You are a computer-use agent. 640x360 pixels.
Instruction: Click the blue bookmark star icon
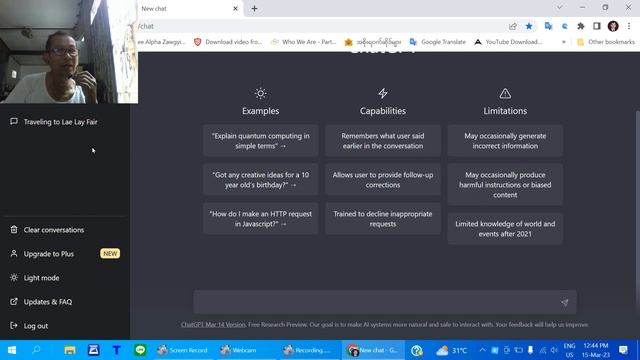pyautogui.click(x=529, y=26)
